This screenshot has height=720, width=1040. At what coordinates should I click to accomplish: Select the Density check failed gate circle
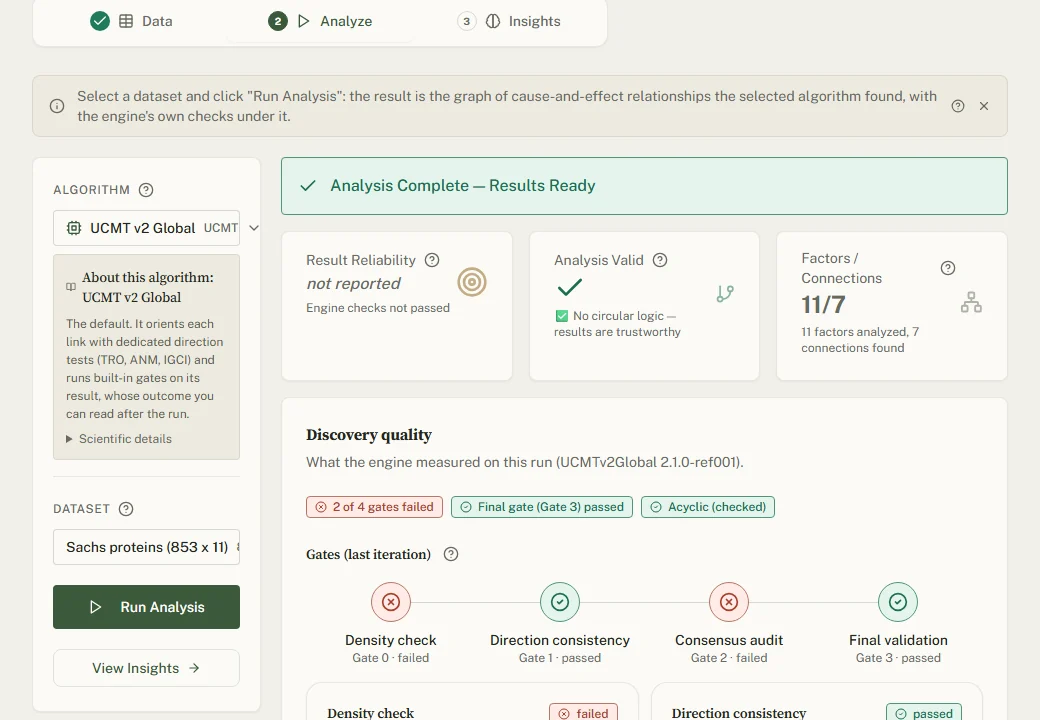[391, 602]
